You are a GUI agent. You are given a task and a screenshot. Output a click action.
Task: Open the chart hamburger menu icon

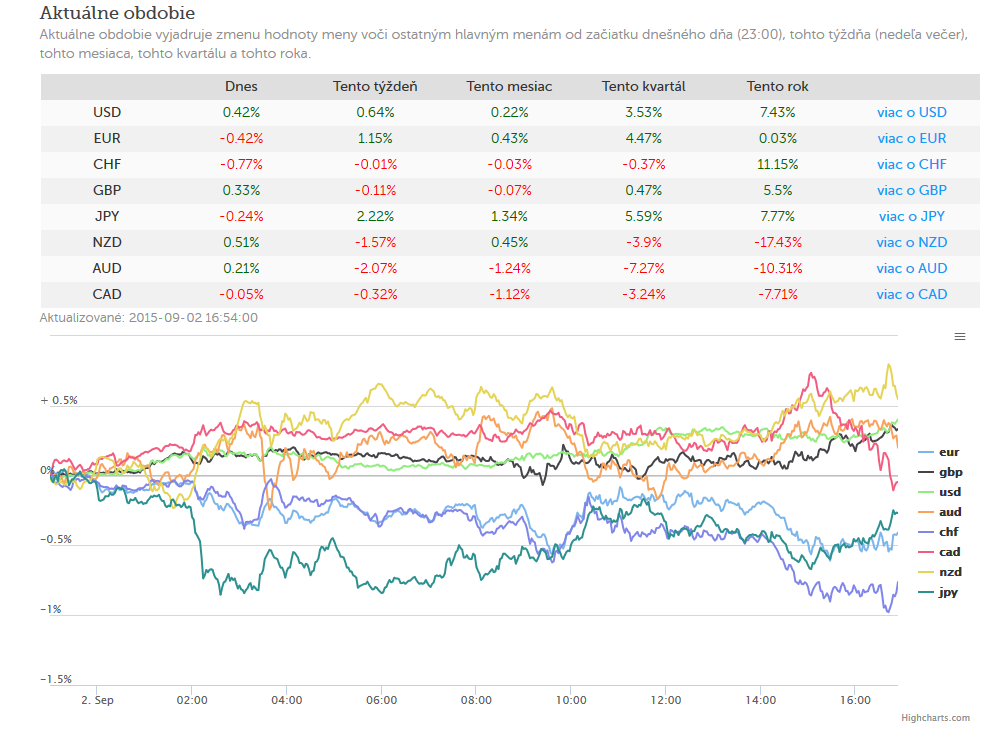[960, 336]
